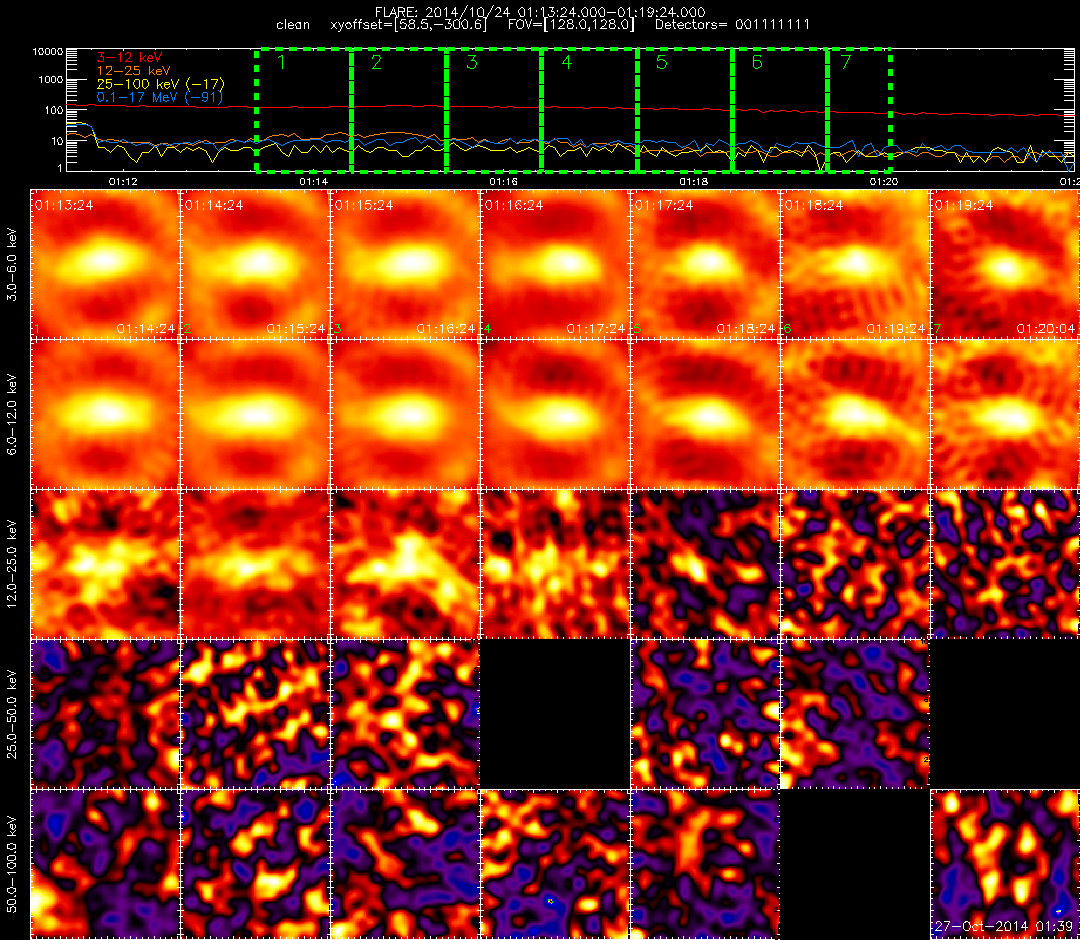Select the 12.0-25.0 keV image in interval 3 column
The image size is (1080, 940).
[x=405, y=564]
